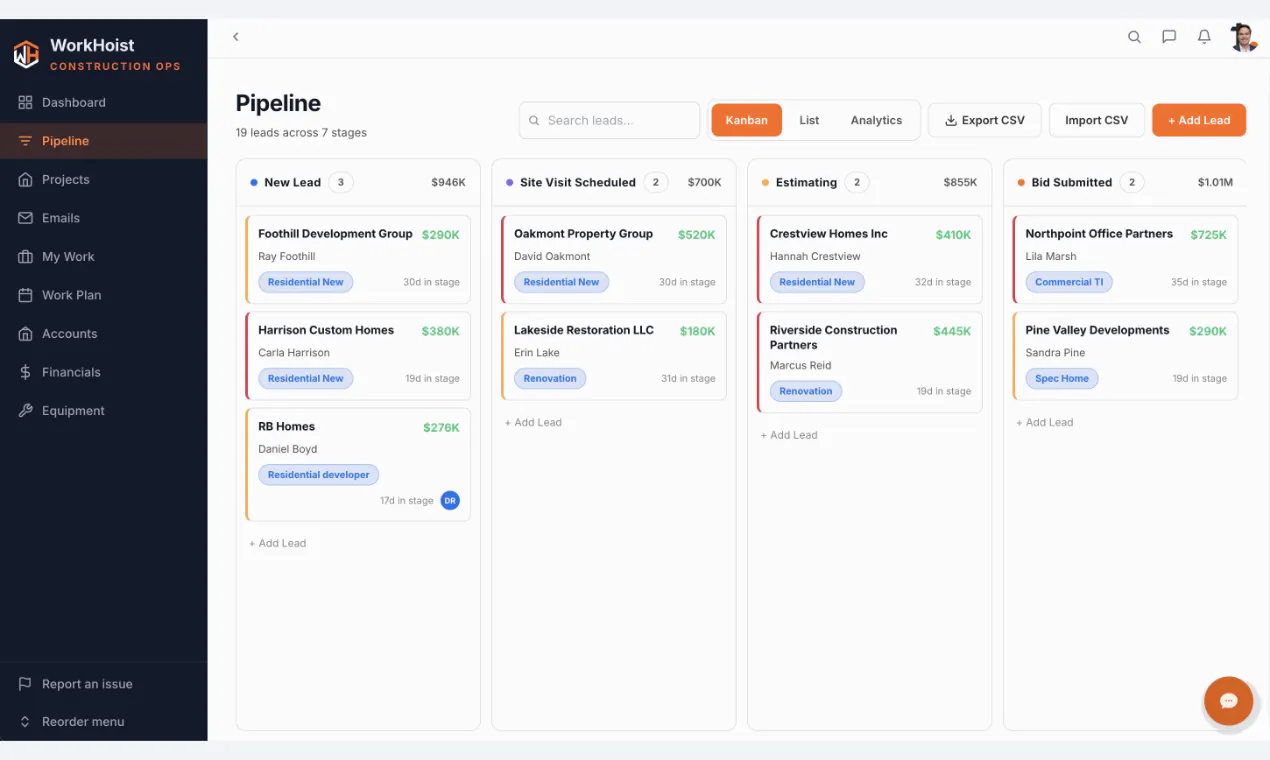1270x760 pixels.
Task: Open the Harrison Custom Homes lead card
Action: (x=358, y=355)
